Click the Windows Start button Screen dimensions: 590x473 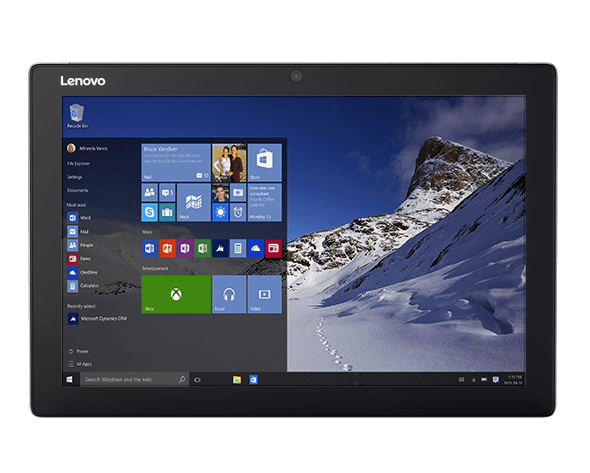click(x=70, y=380)
